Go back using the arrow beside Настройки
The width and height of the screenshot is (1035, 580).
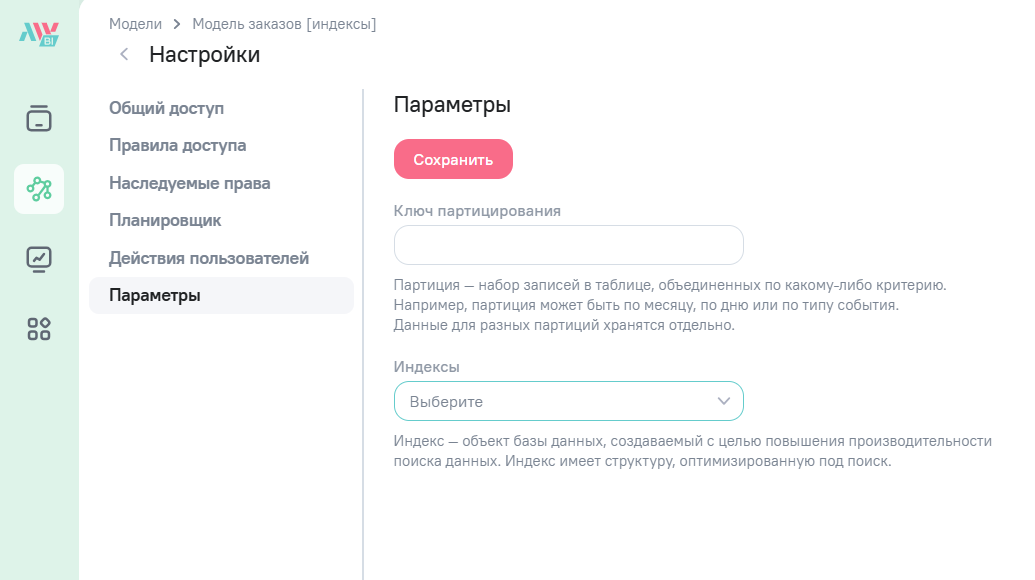click(x=124, y=54)
